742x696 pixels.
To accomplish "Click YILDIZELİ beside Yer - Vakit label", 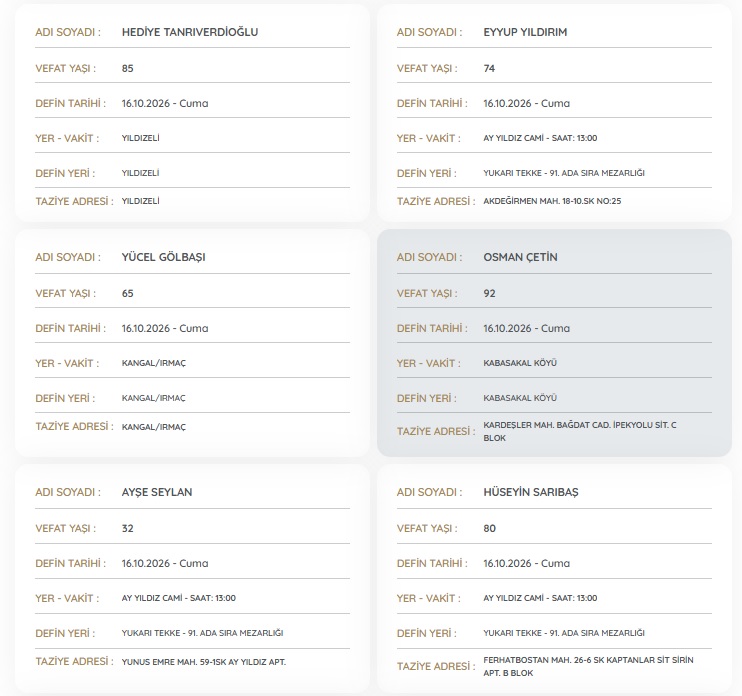I will point(141,138).
